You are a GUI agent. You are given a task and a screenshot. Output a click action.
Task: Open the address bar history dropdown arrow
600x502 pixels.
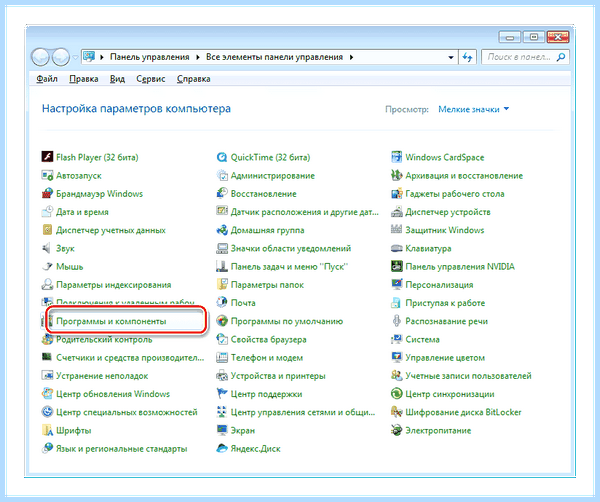451,57
